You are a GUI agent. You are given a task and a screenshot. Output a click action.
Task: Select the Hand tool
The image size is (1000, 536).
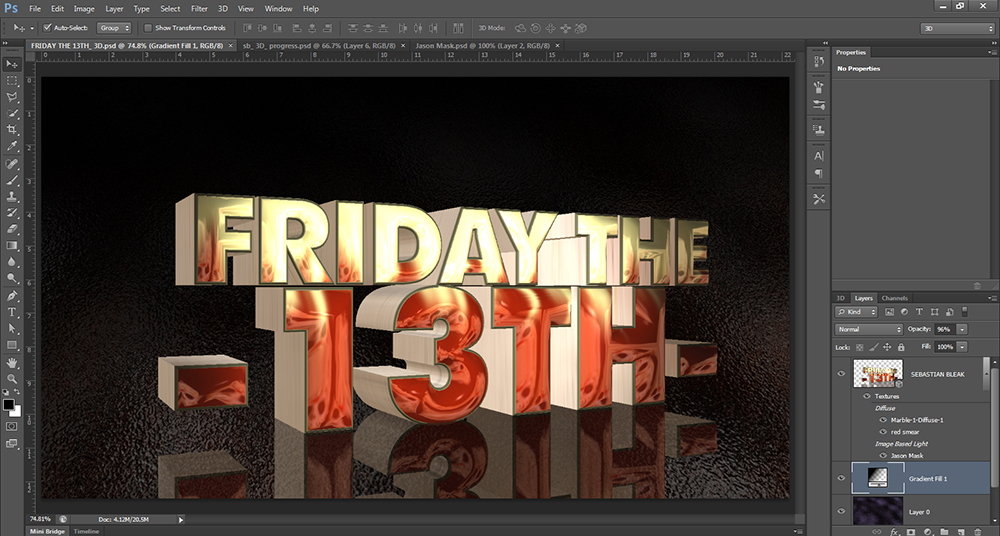tap(13, 362)
